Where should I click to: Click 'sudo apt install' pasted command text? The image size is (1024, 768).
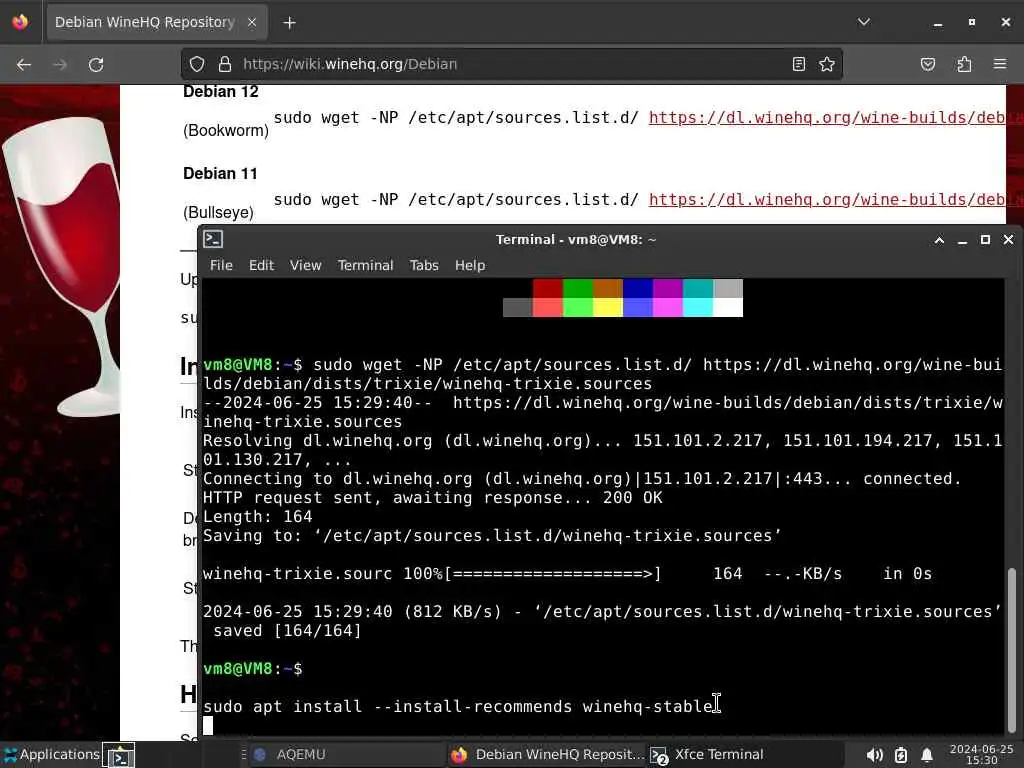(458, 707)
